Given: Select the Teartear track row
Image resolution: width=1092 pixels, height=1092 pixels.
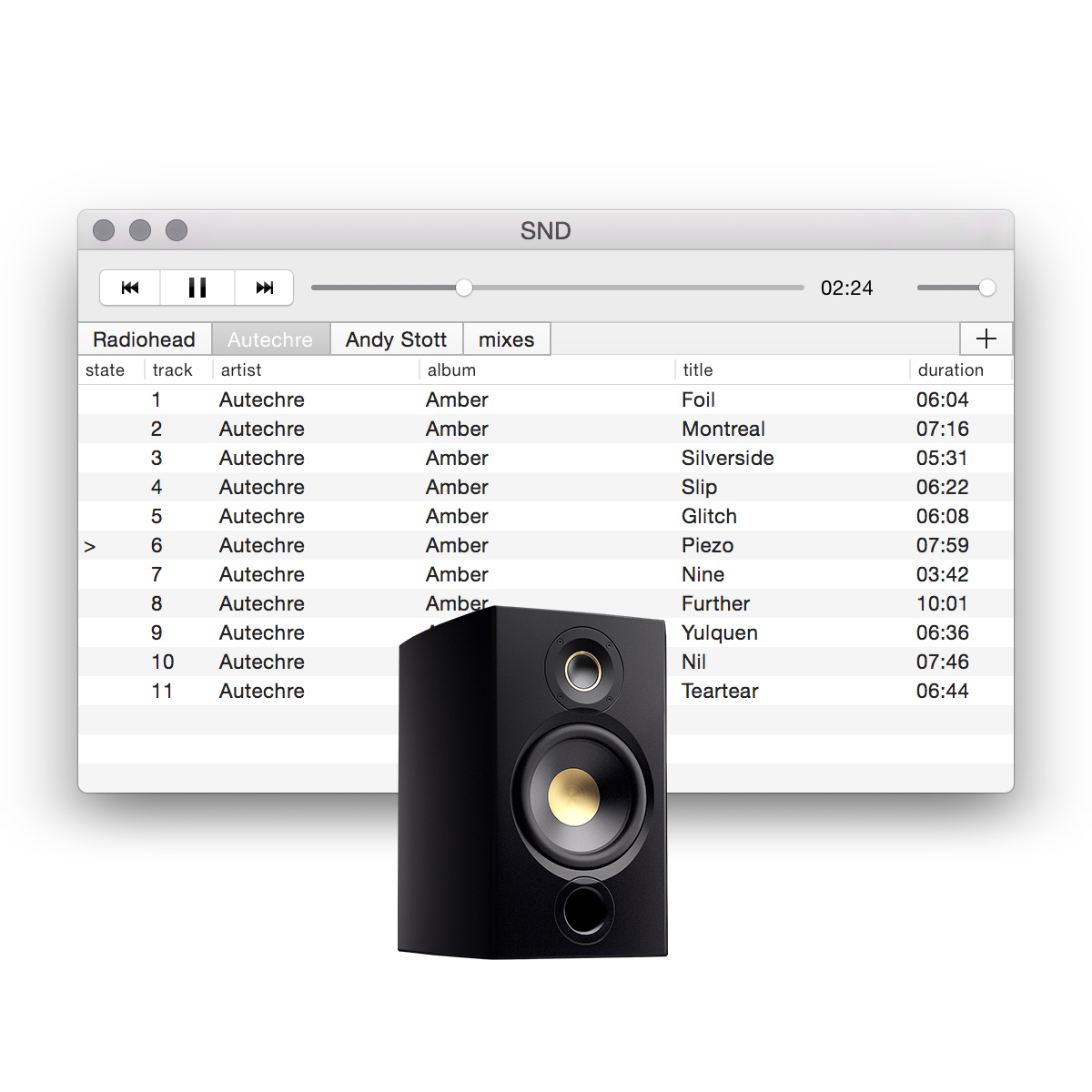Looking at the screenshot, I should pos(720,691).
